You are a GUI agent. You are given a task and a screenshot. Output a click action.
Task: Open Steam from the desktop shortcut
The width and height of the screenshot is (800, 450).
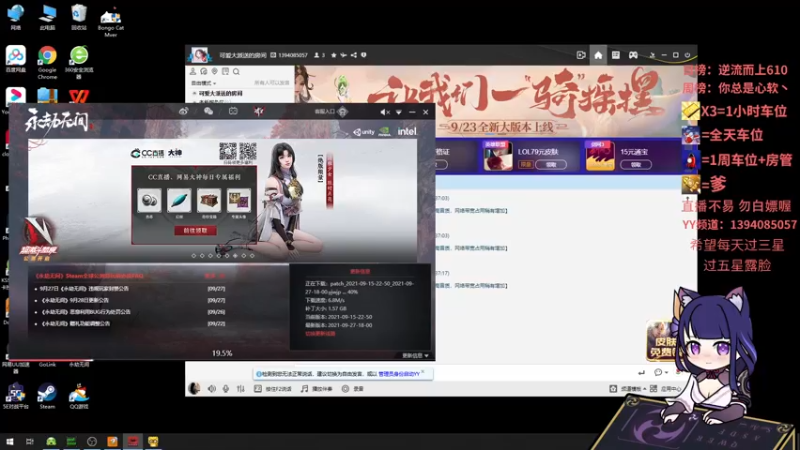coord(47,397)
